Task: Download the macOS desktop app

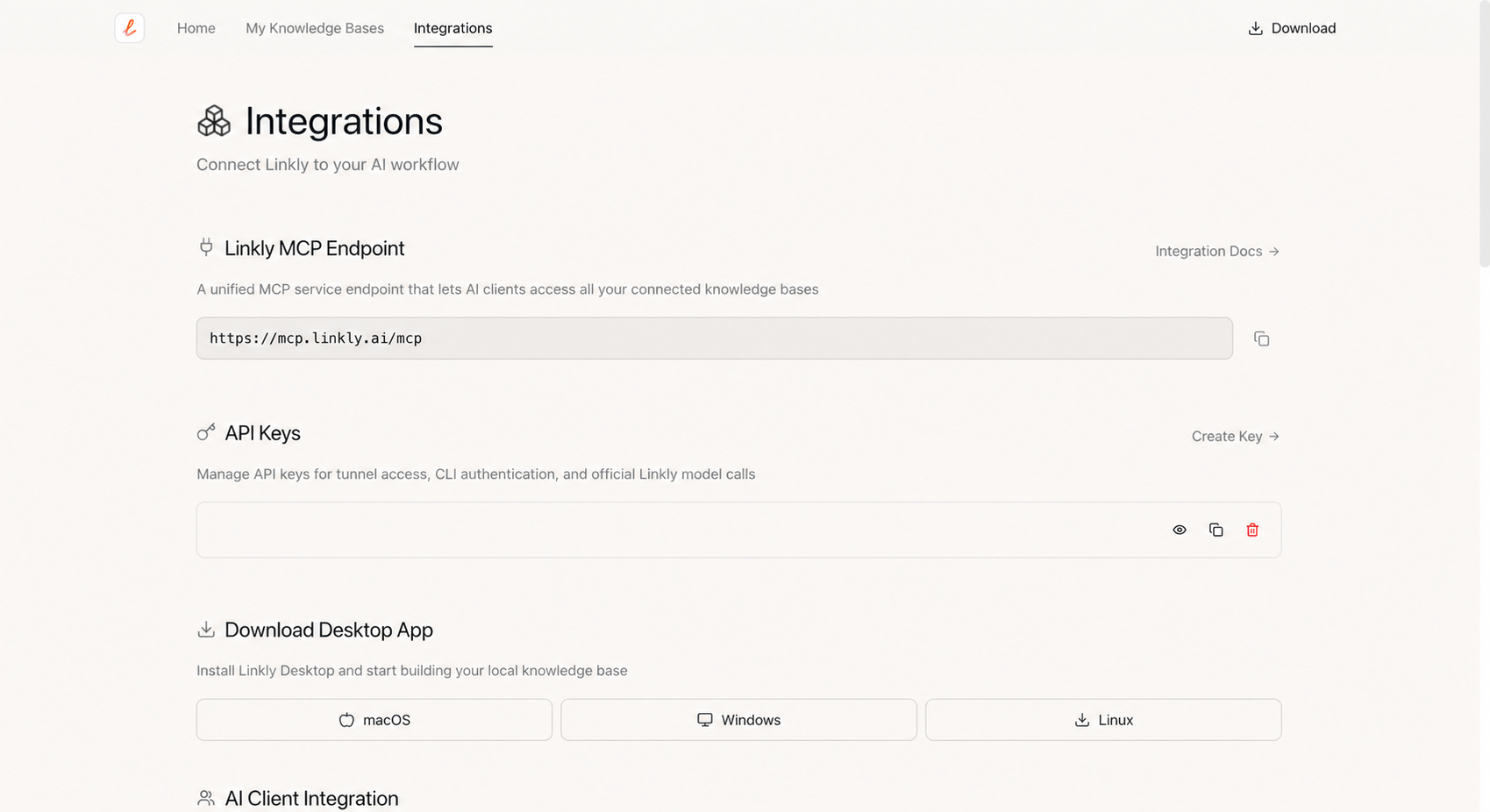Action: coord(374,720)
